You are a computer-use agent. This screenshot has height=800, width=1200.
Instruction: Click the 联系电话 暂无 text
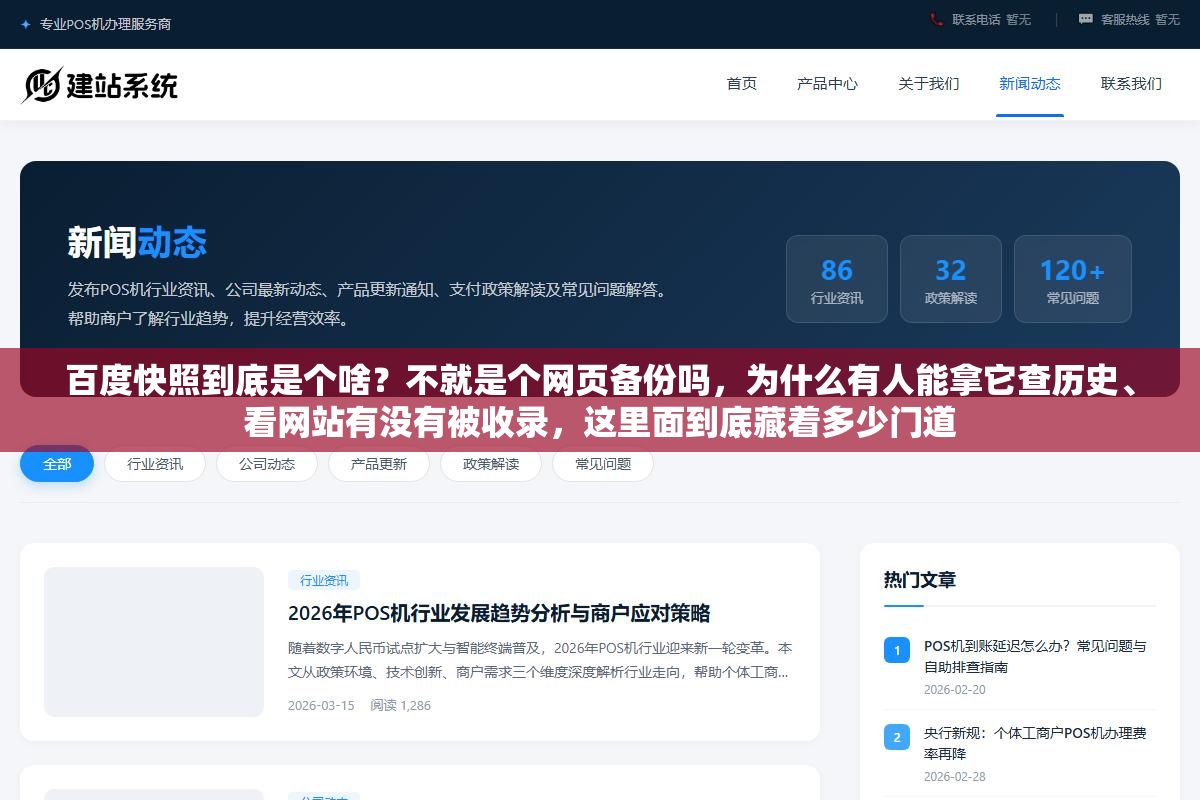point(991,19)
